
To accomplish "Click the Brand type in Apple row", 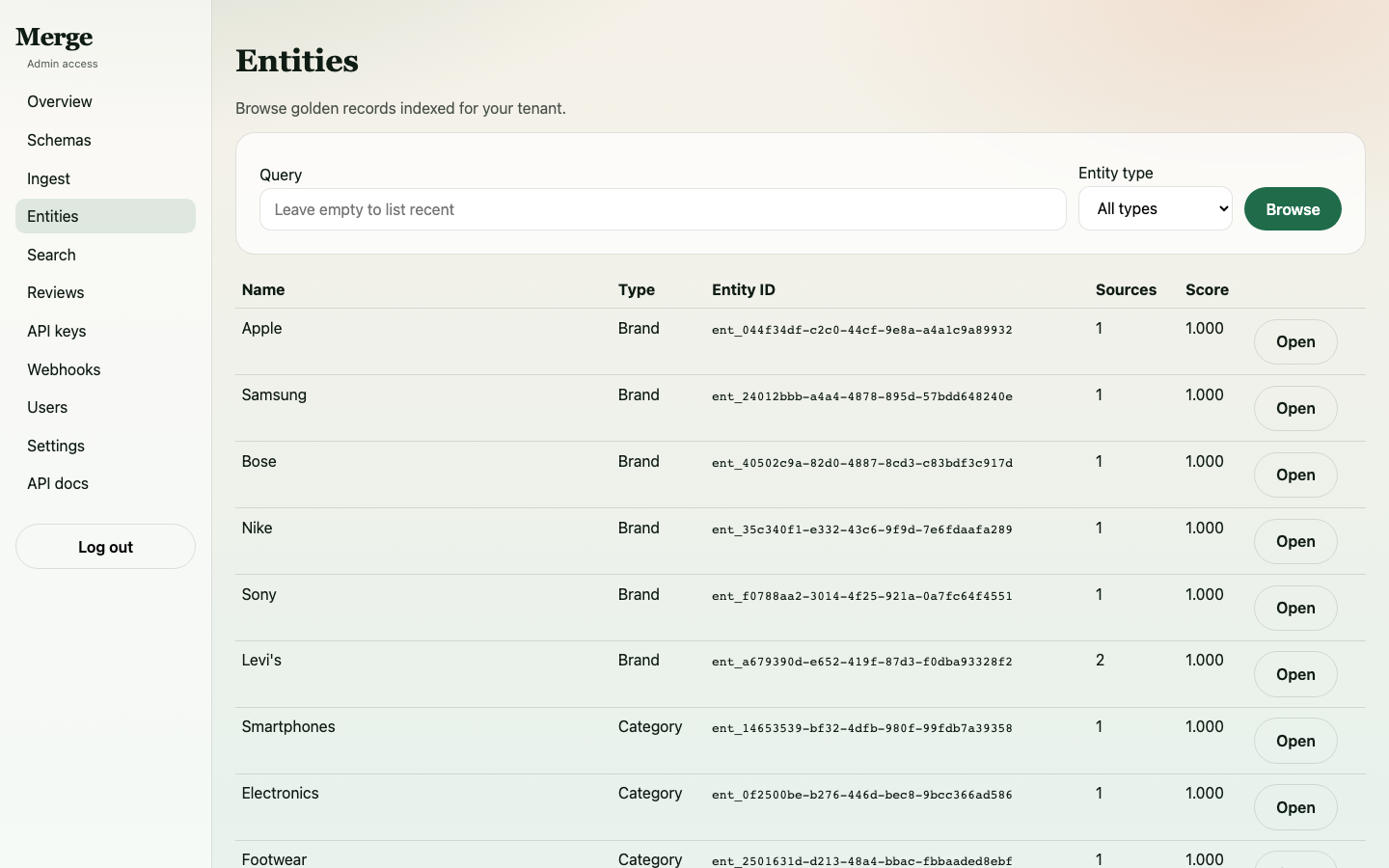I will pos(639,328).
